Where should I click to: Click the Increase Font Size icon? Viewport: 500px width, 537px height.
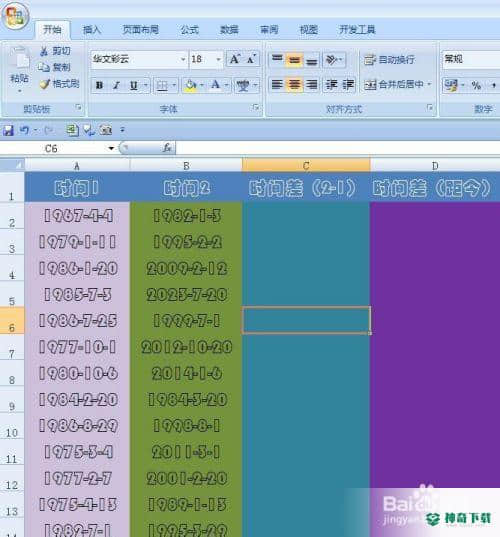coord(235,59)
